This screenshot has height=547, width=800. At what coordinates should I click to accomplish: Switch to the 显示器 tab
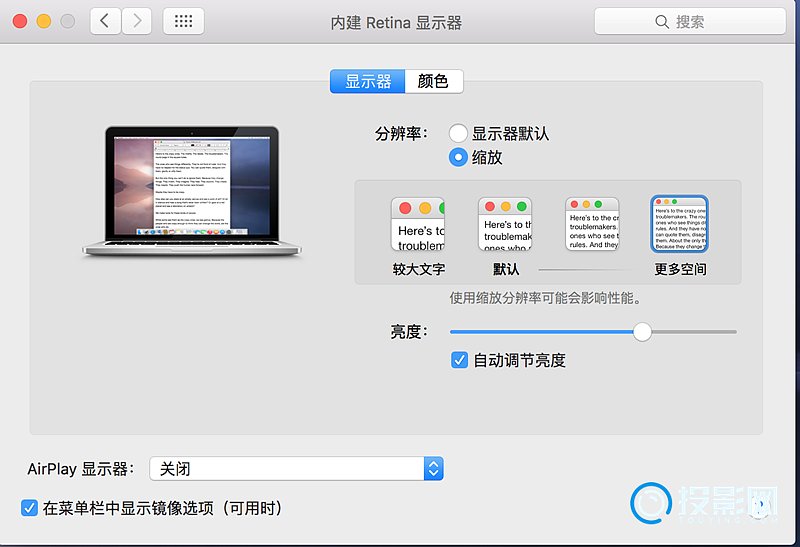coord(368,82)
